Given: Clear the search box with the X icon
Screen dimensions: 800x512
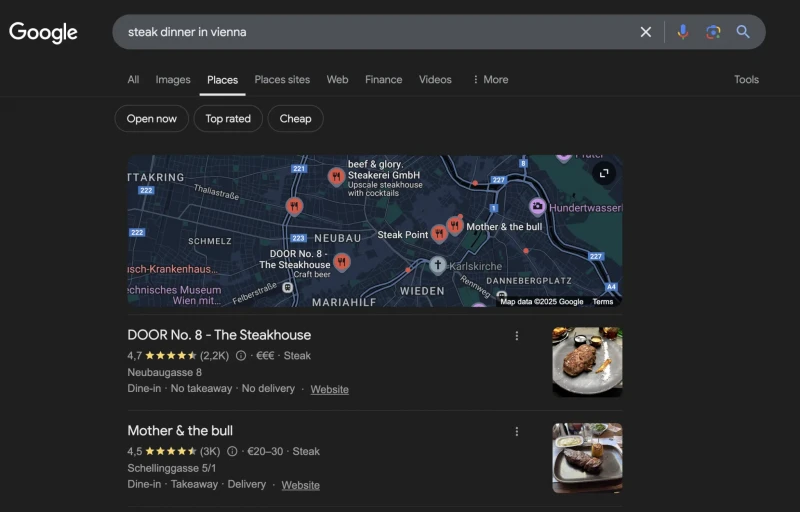Looking at the screenshot, I should coord(645,32).
